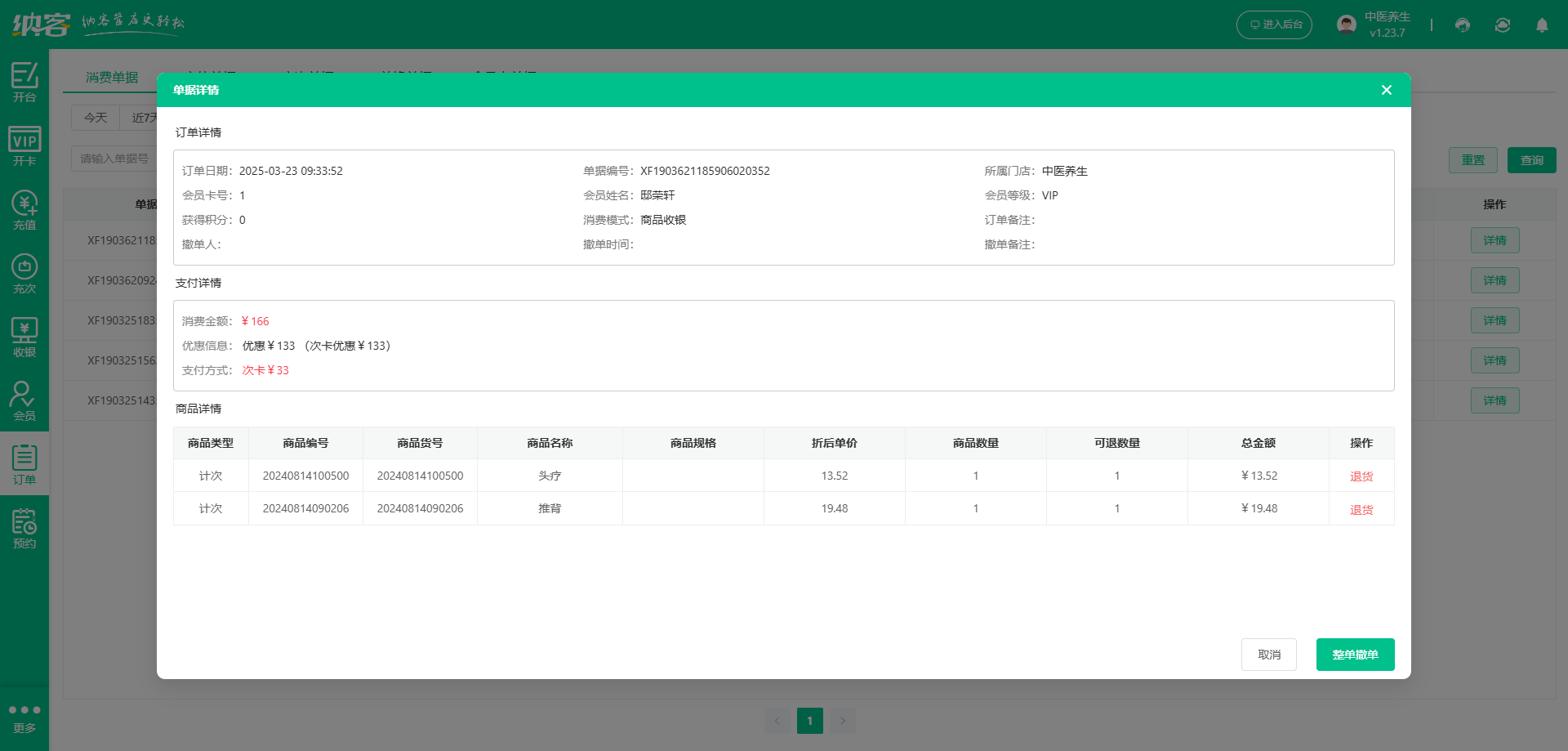Click 退货 for the 头疗 item
The height and width of the screenshot is (751, 1568).
coord(1361,476)
